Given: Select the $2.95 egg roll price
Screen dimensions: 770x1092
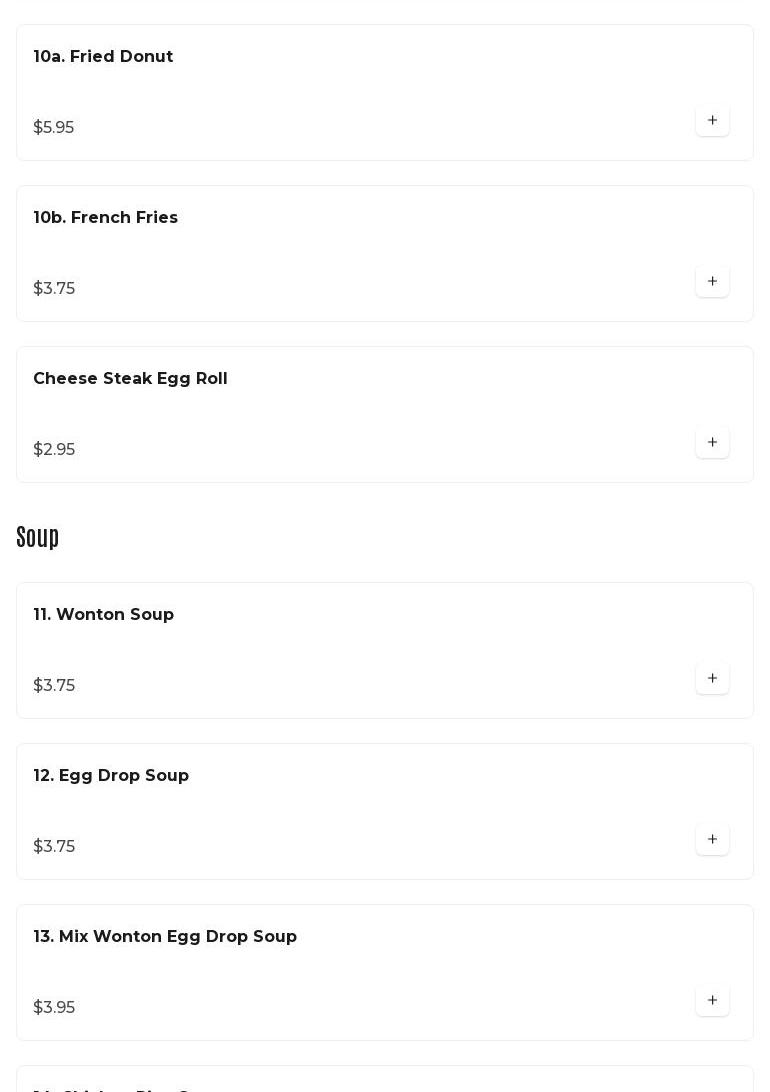Looking at the screenshot, I should [x=54, y=450].
